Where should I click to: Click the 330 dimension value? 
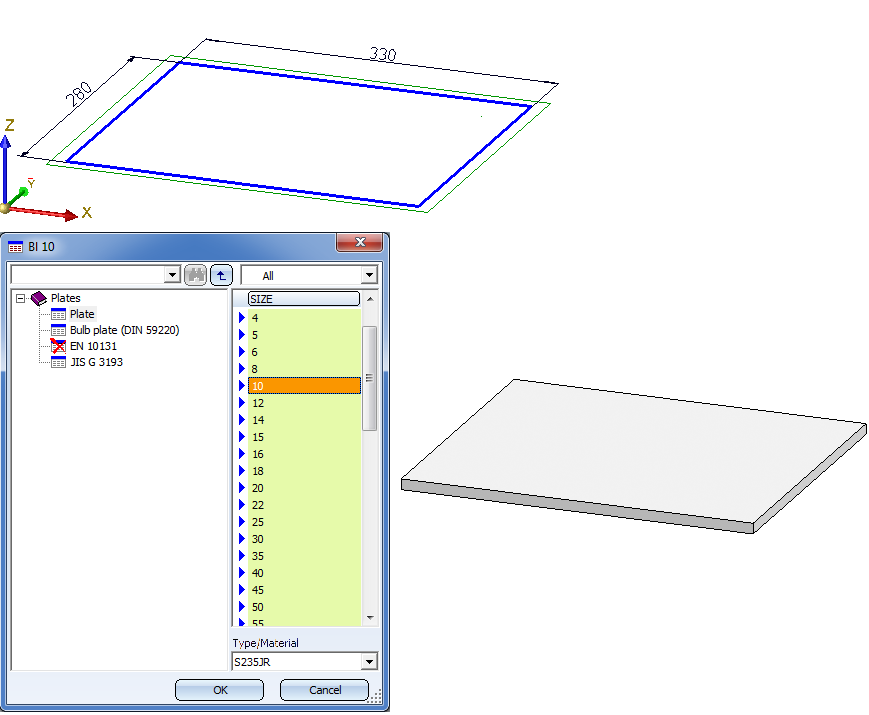pos(383,54)
